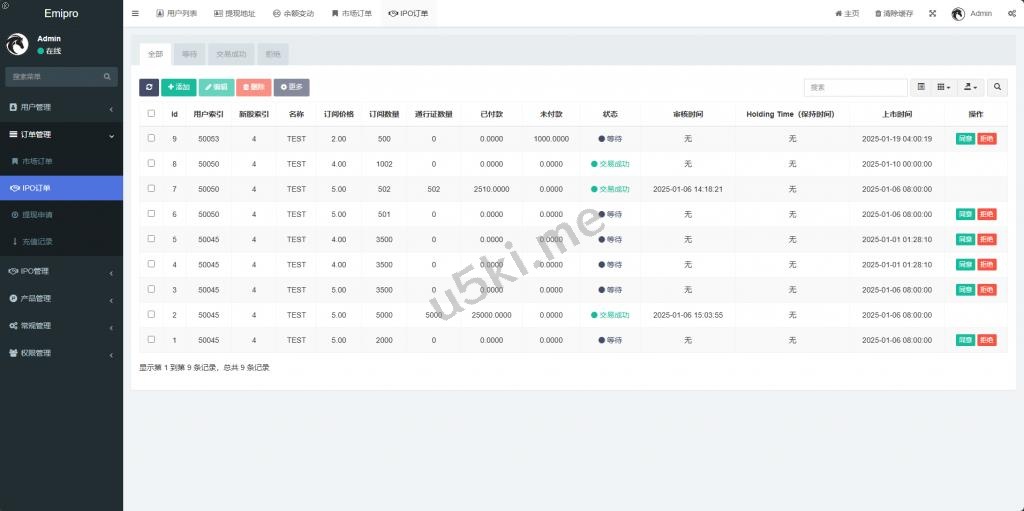Click the table search magnifier button
This screenshot has height=511, width=1024.
(x=998, y=88)
